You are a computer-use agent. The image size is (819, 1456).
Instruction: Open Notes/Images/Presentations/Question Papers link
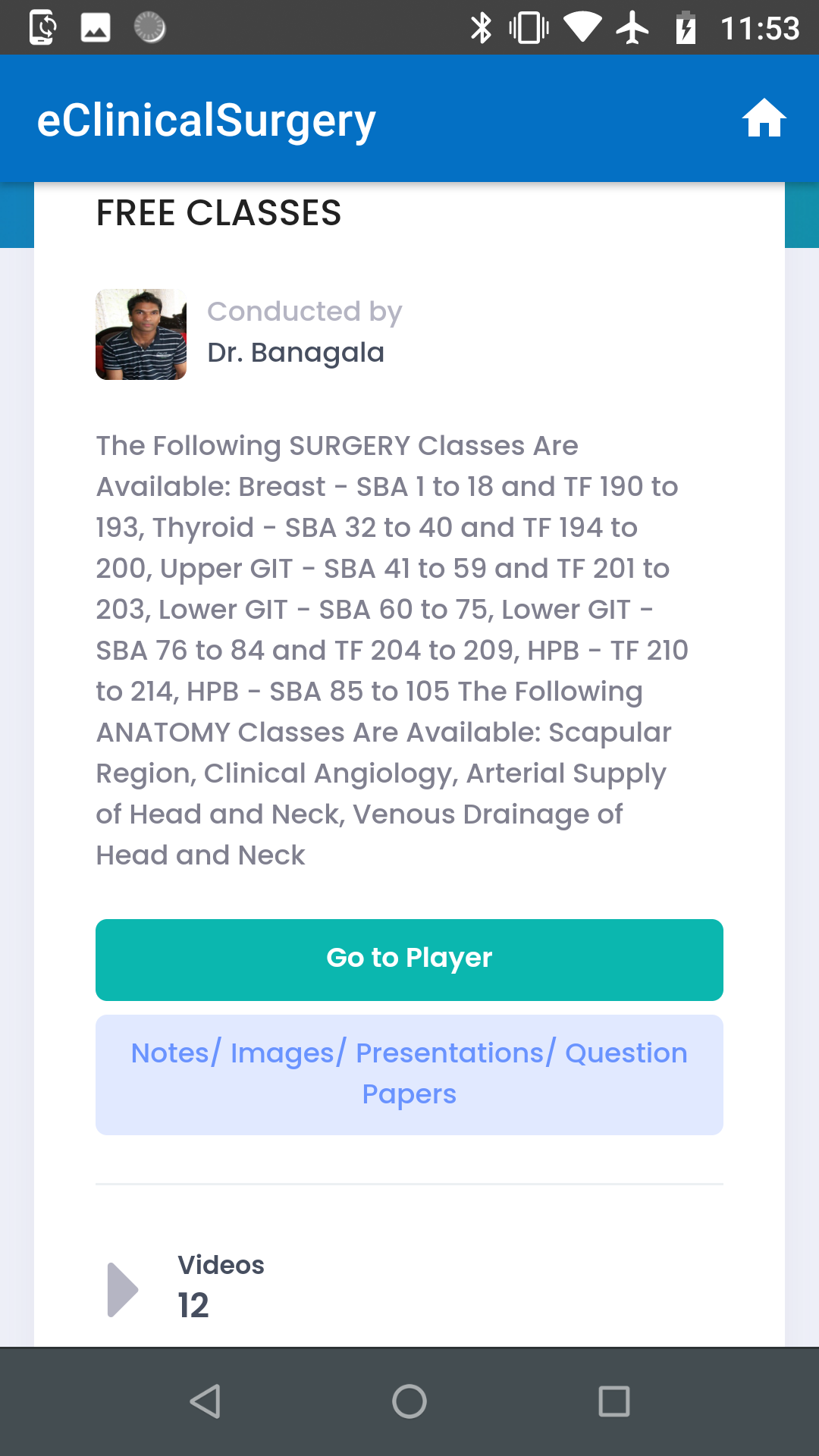click(409, 1074)
